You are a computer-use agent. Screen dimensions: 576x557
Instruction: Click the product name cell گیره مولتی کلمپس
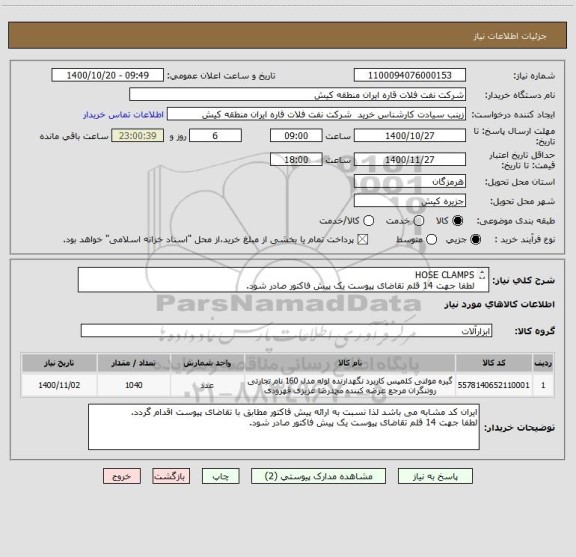coord(350,385)
